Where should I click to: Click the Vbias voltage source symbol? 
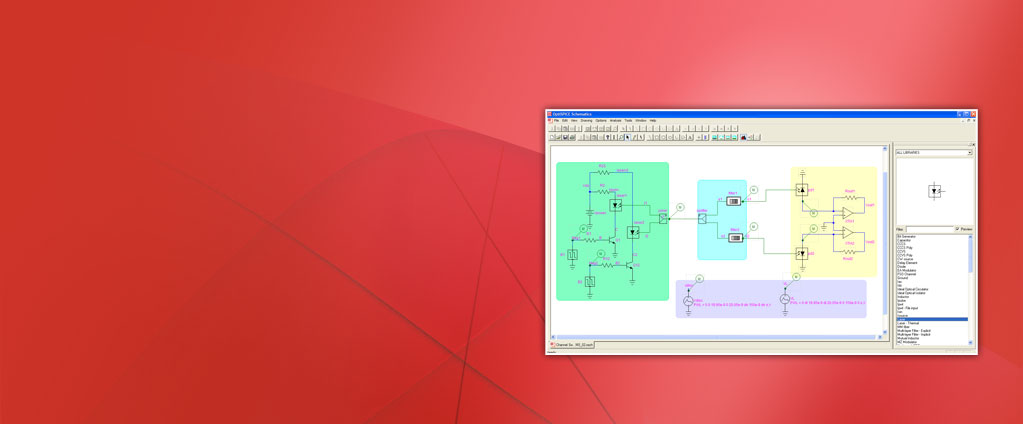coord(688,300)
